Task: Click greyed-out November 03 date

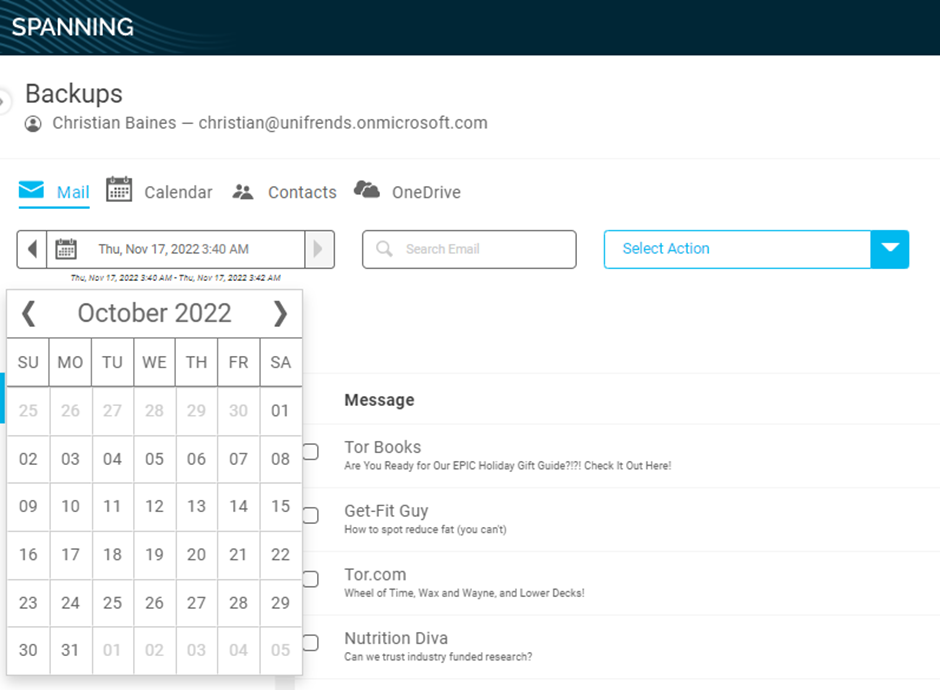Action: [x=196, y=650]
